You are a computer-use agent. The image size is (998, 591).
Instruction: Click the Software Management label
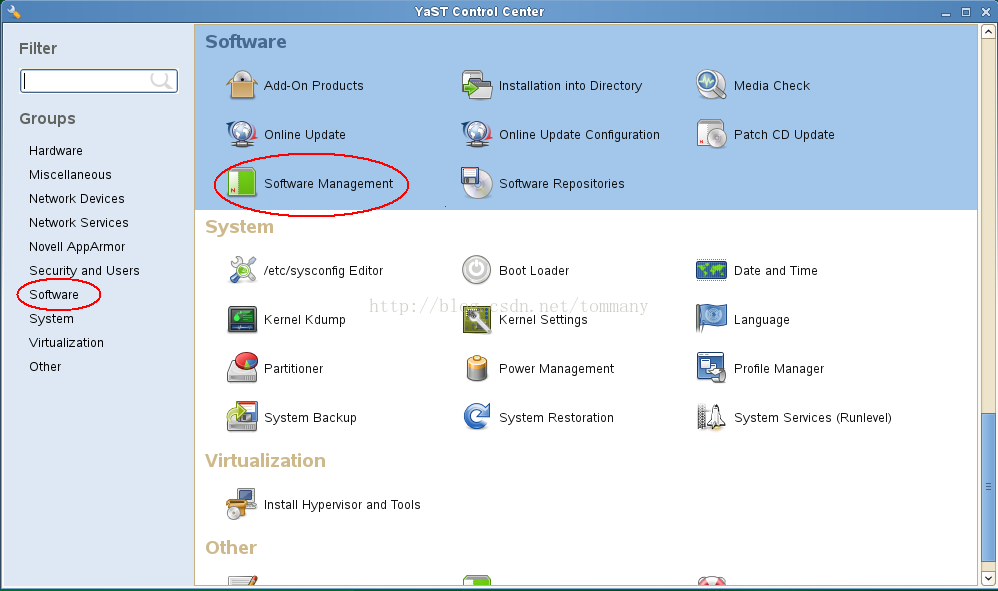click(x=328, y=184)
